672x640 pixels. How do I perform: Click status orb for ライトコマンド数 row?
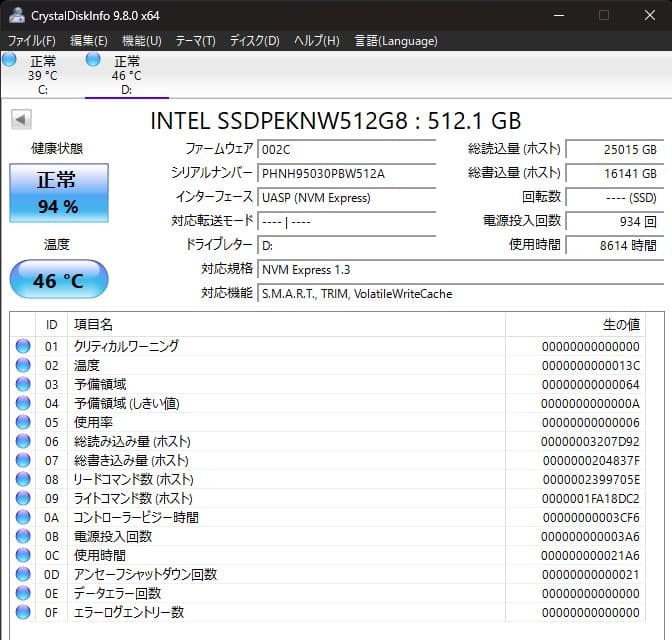click(x=23, y=498)
